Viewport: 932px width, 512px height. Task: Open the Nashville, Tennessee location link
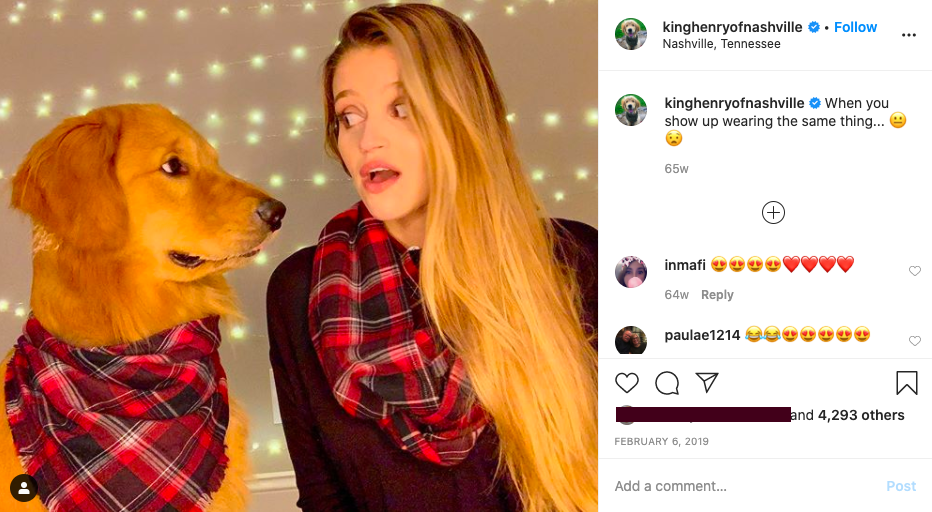[721, 44]
